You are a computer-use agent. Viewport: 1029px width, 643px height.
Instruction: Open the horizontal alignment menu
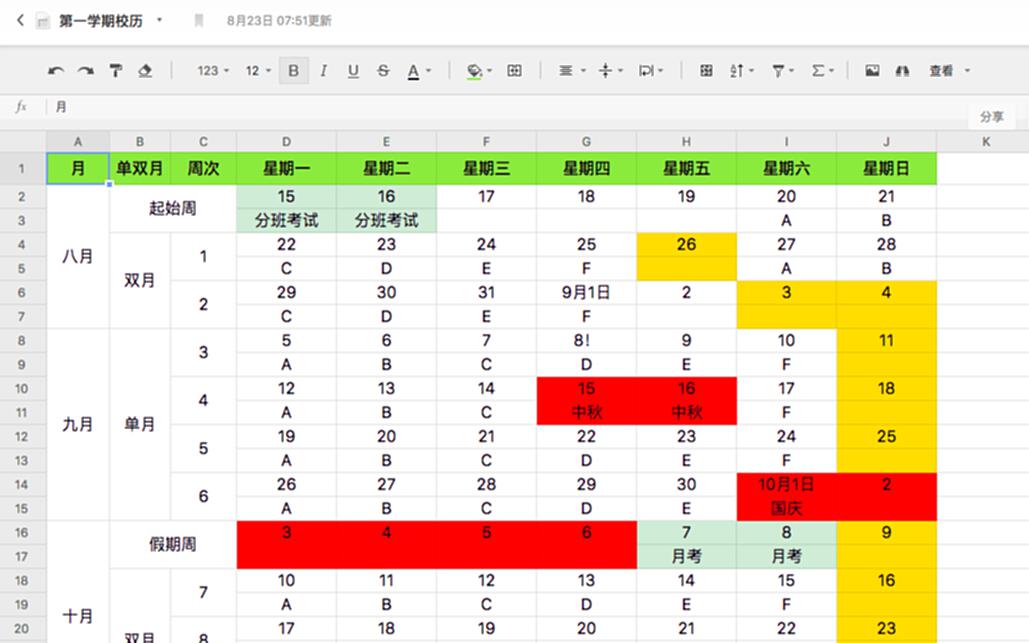(x=571, y=71)
